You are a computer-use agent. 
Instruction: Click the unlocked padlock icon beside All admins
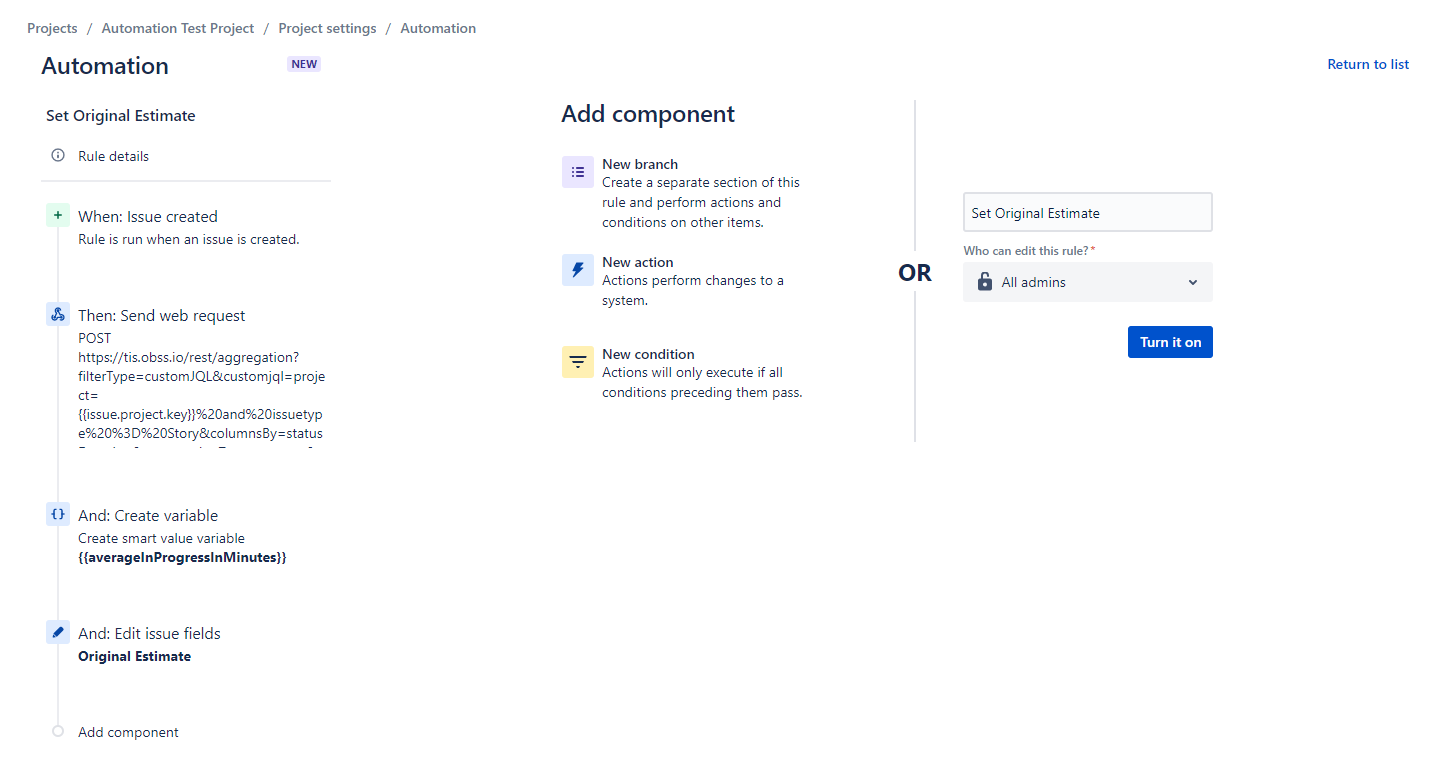tap(985, 282)
